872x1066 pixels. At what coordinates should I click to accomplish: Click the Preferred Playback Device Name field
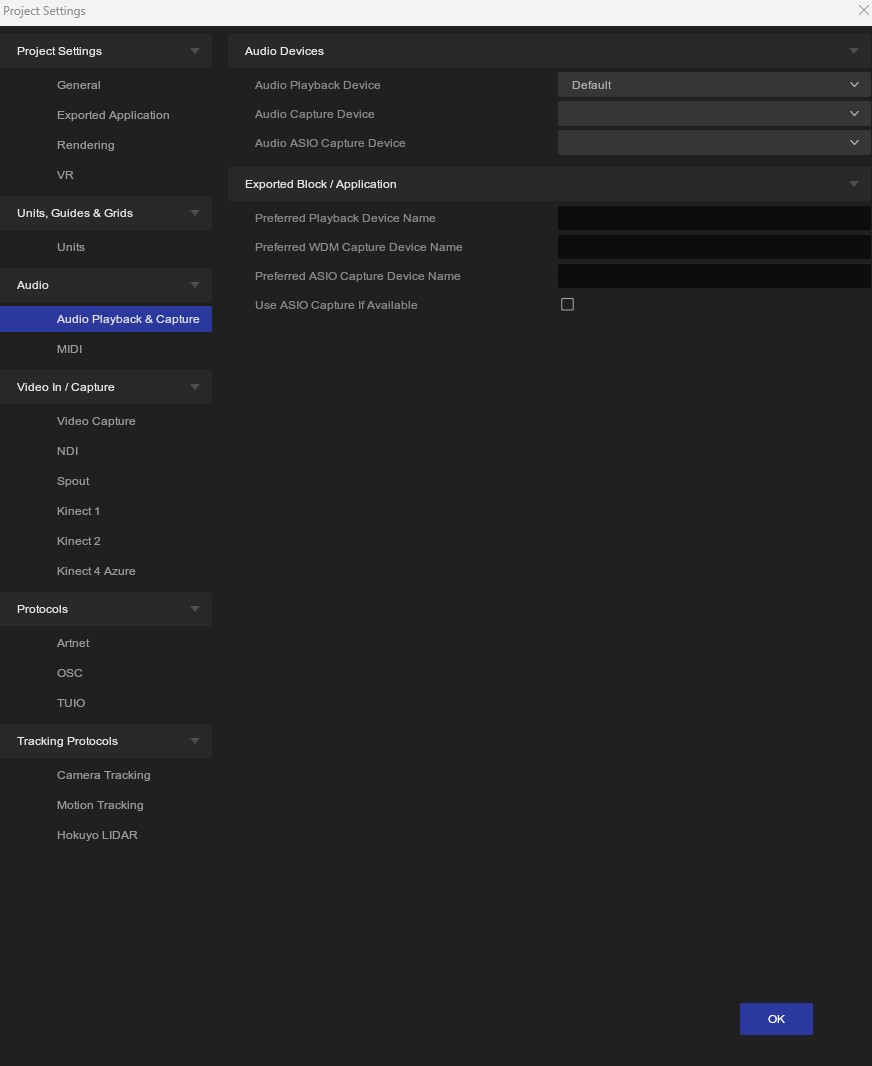click(713, 218)
